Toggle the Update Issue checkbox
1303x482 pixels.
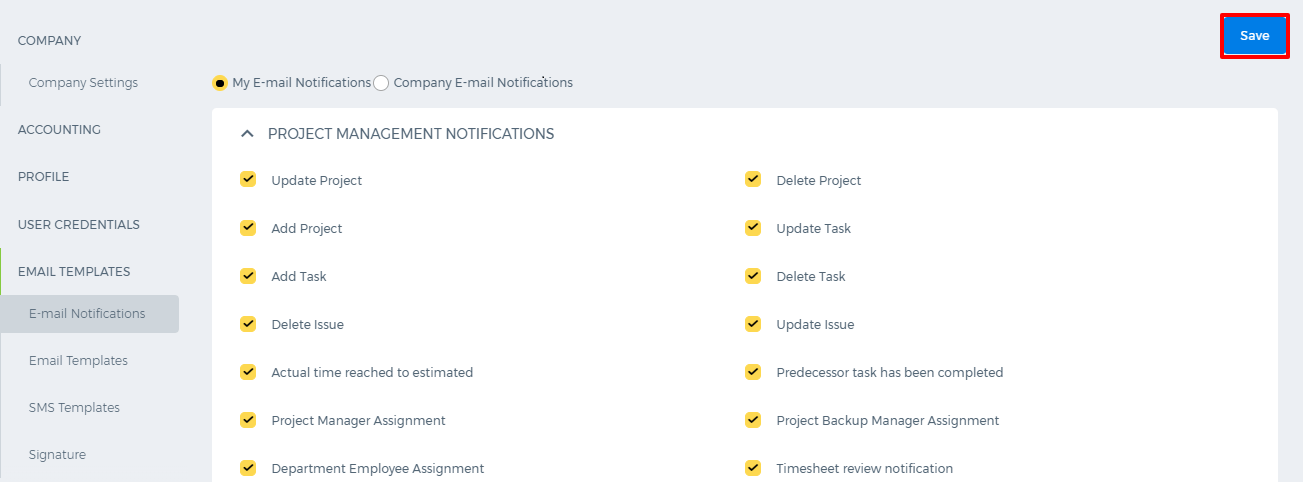click(753, 324)
